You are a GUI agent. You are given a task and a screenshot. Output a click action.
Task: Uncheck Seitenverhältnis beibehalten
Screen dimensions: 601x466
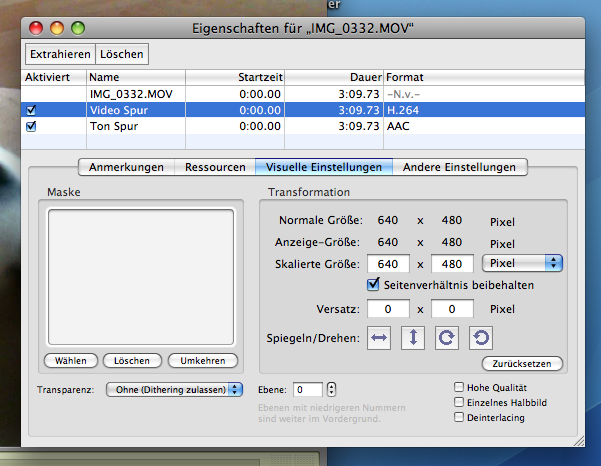(374, 285)
